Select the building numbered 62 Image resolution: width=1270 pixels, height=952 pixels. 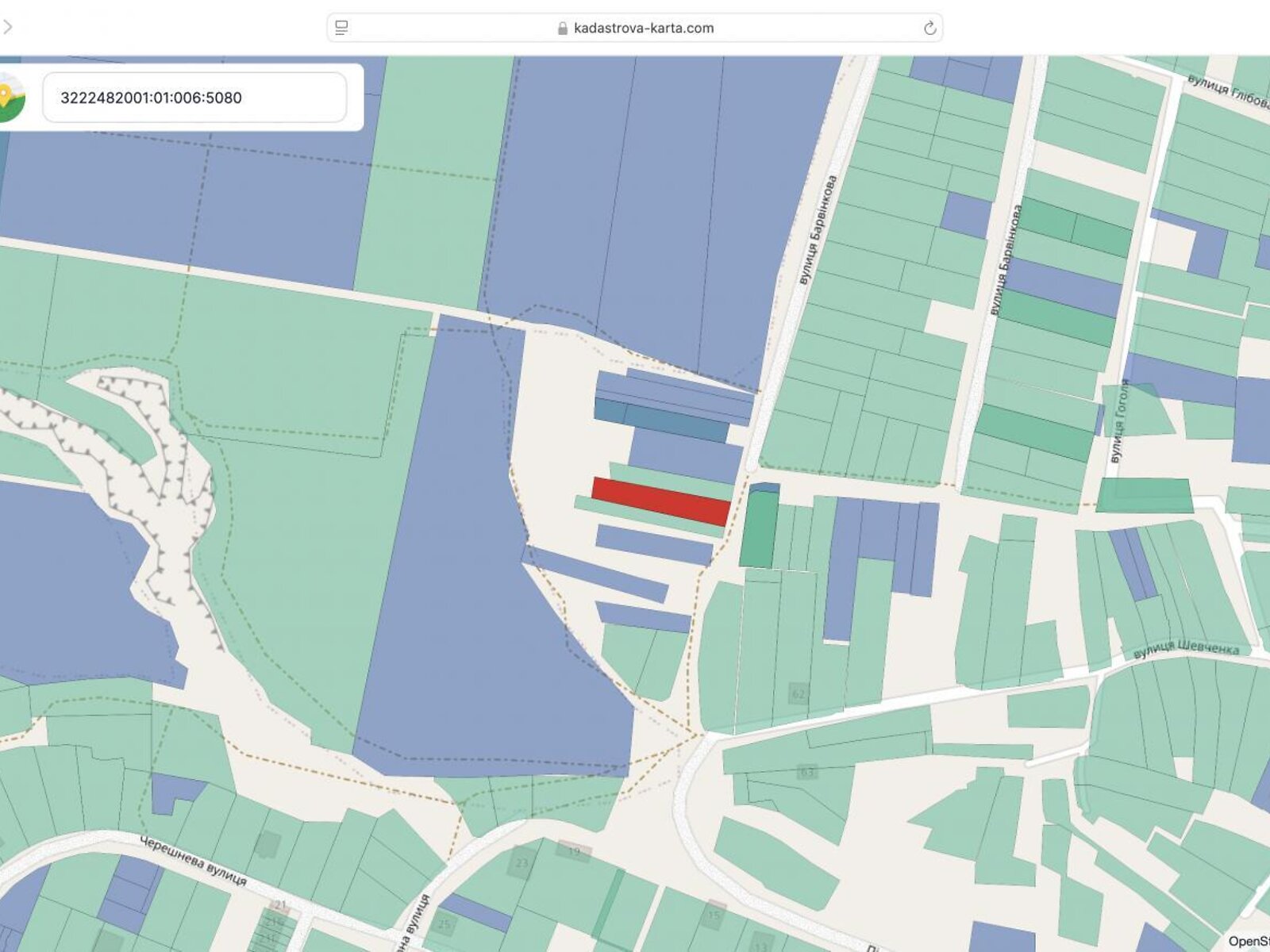point(799,694)
